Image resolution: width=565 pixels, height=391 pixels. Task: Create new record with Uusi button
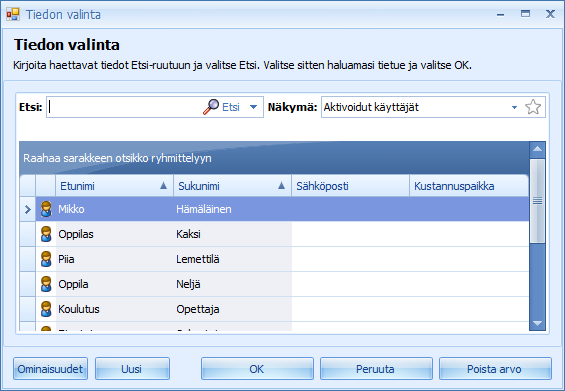[132, 369]
